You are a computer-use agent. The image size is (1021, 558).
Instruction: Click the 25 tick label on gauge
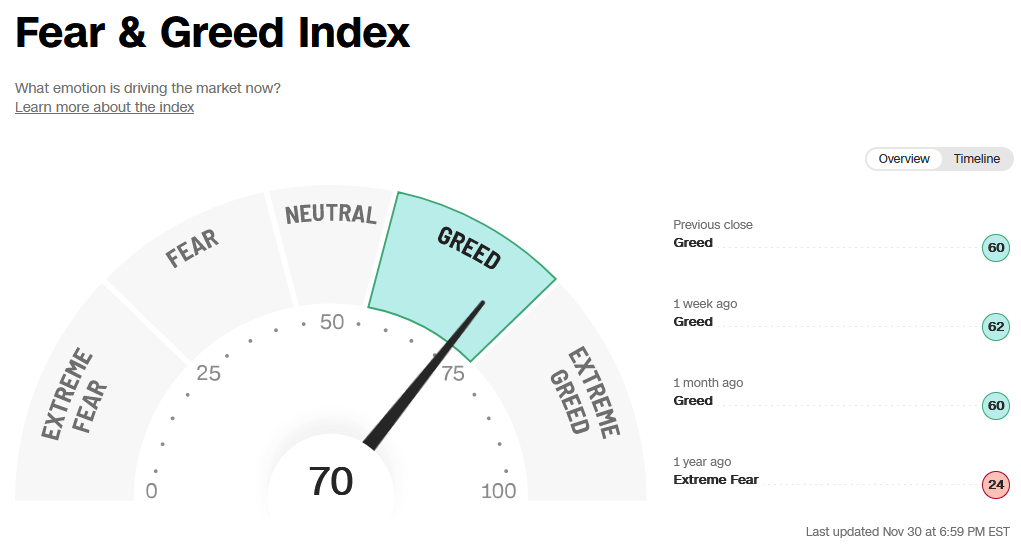(208, 373)
